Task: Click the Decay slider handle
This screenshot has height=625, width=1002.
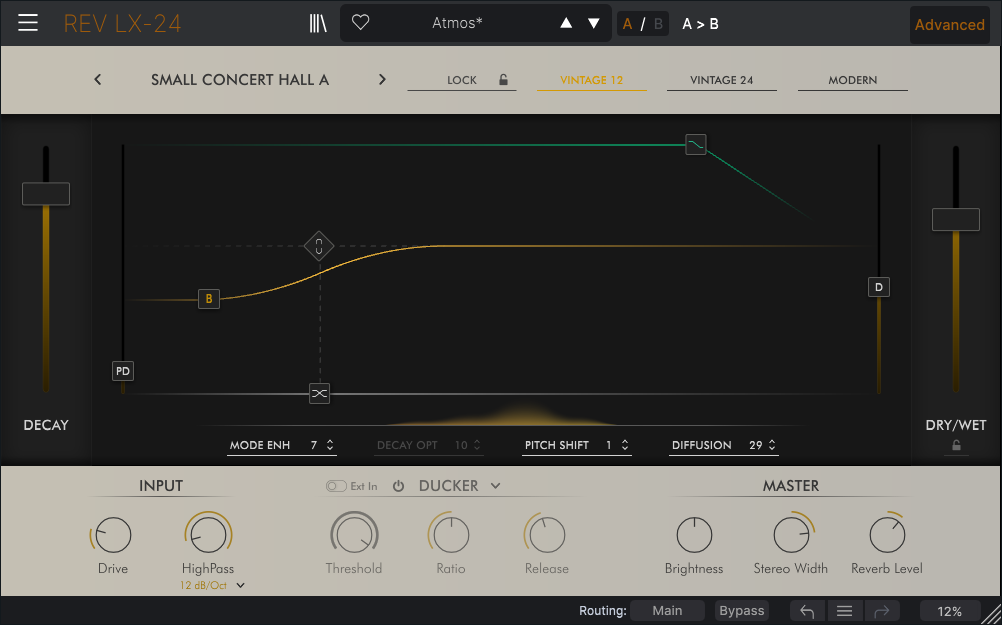Action: (x=46, y=194)
